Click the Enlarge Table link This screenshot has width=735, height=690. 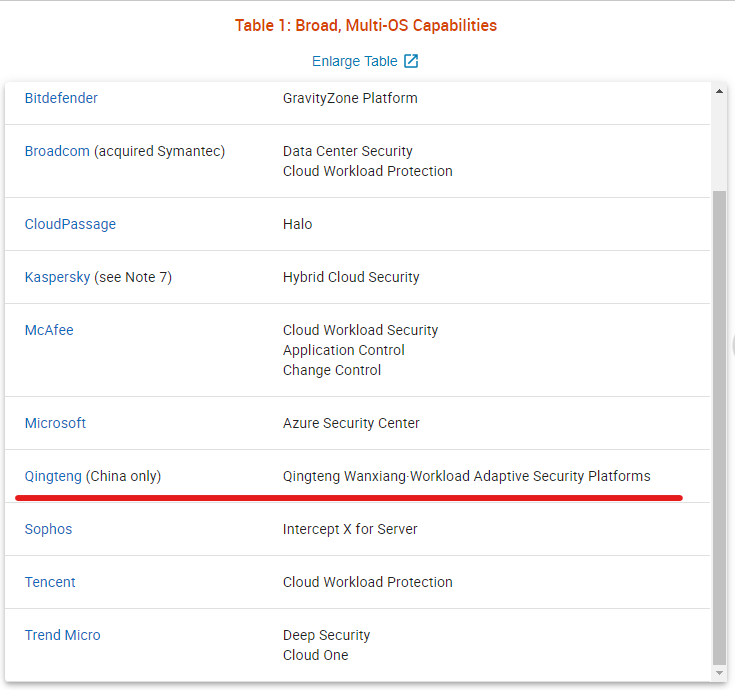pyautogui.click(x=355, y=61)
